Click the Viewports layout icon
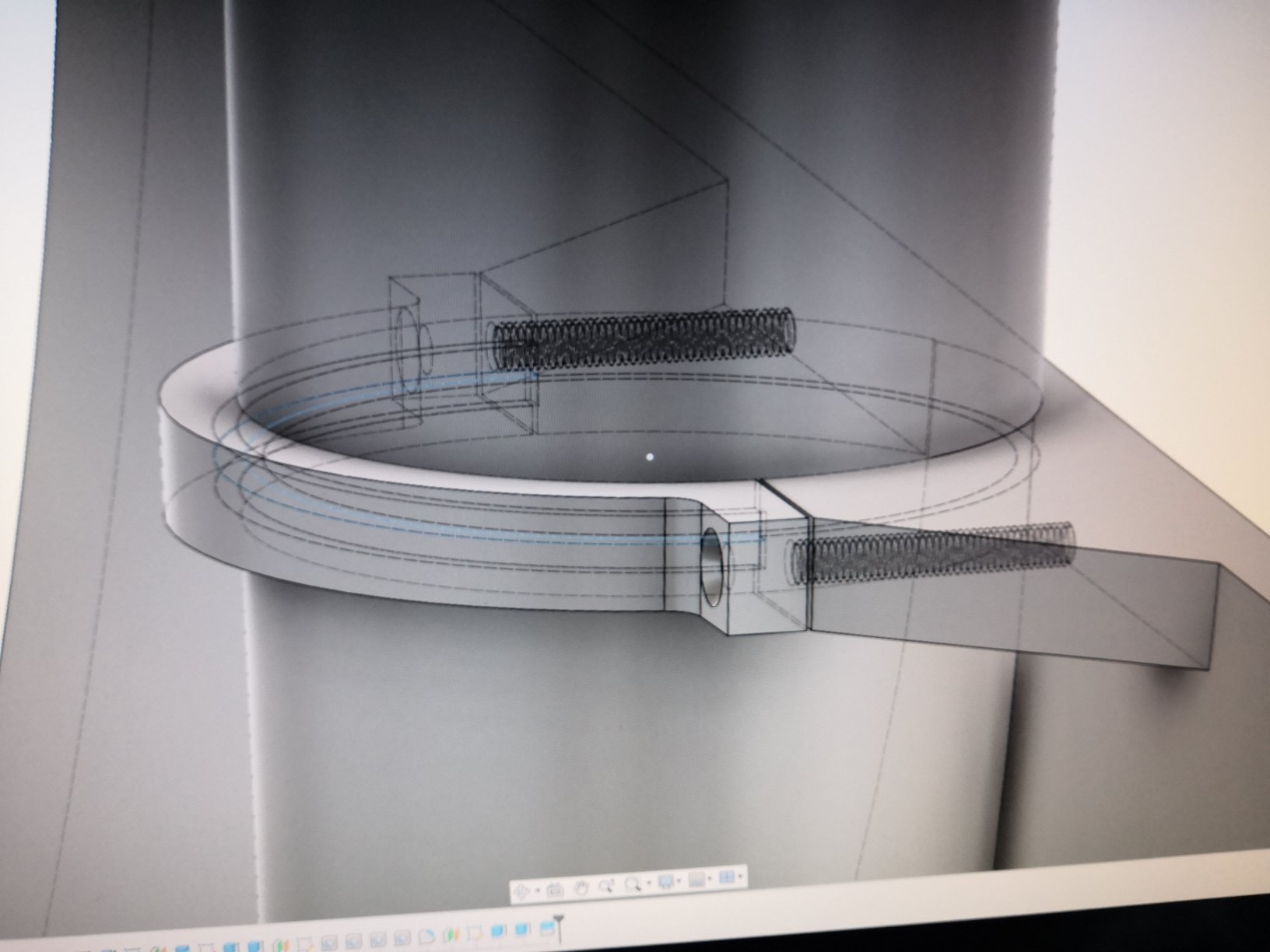 pos(727,877)
